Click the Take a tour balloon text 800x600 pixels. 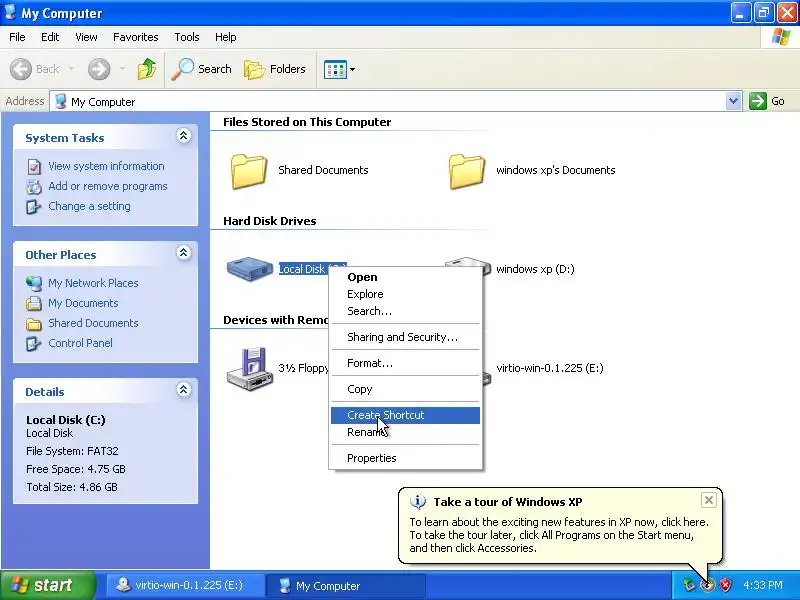point(559,535)
